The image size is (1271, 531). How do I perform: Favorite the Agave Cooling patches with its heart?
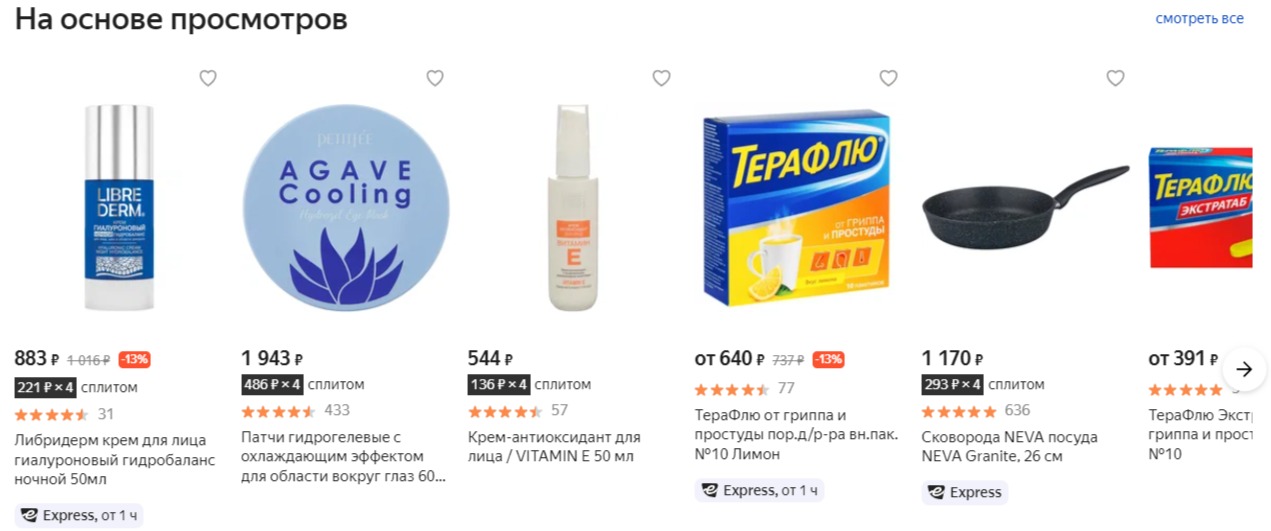[x=435, y=78]
